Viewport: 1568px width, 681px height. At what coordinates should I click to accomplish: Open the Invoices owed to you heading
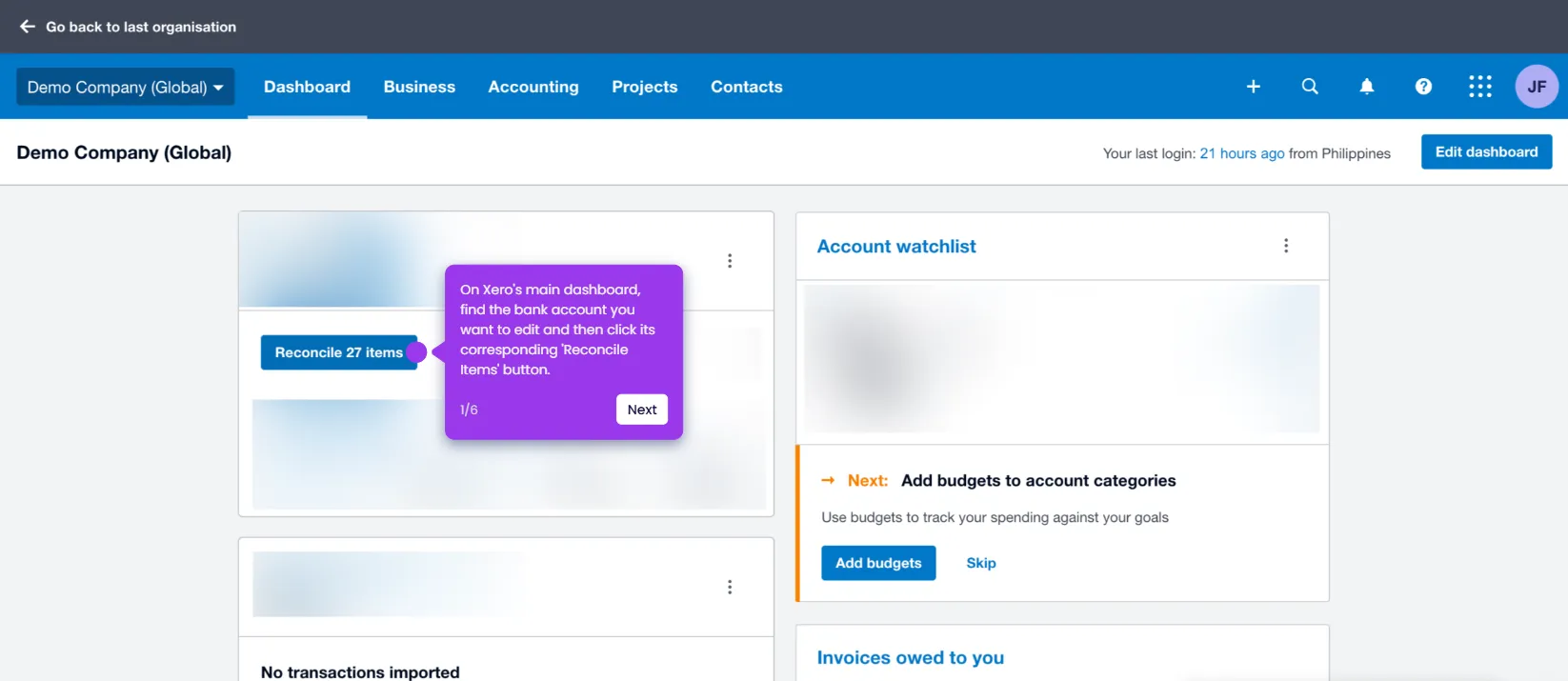tap(911, 658)
